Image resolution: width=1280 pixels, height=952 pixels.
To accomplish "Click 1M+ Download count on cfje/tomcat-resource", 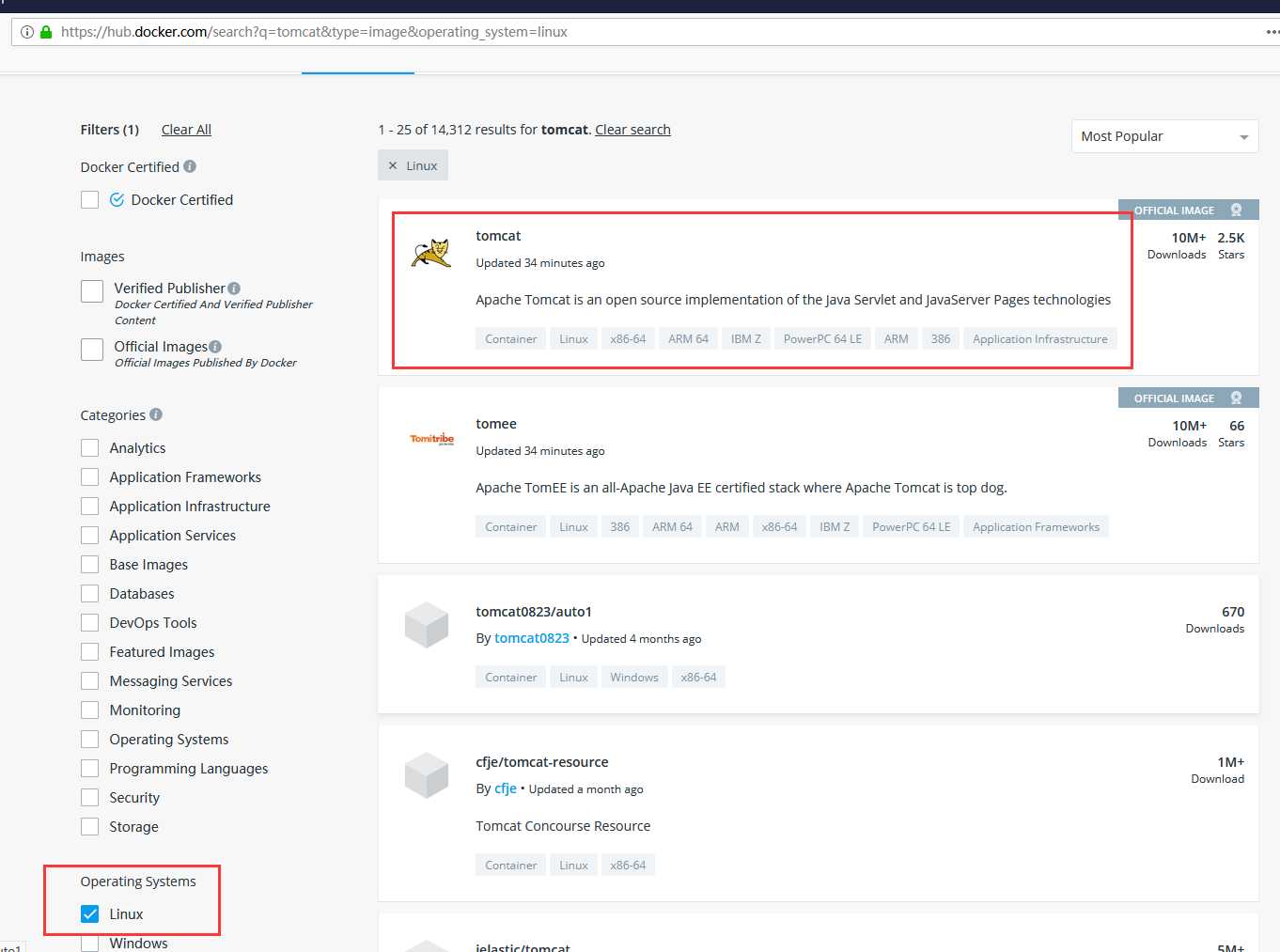I will pos(1218,770).
